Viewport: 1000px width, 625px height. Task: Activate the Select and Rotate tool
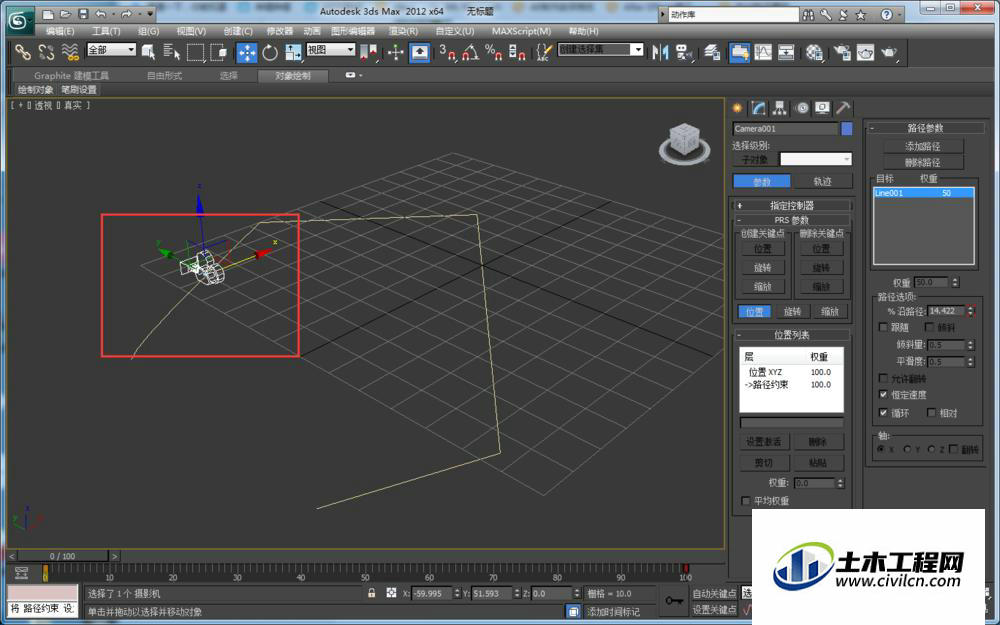click(x=270, y=52)
